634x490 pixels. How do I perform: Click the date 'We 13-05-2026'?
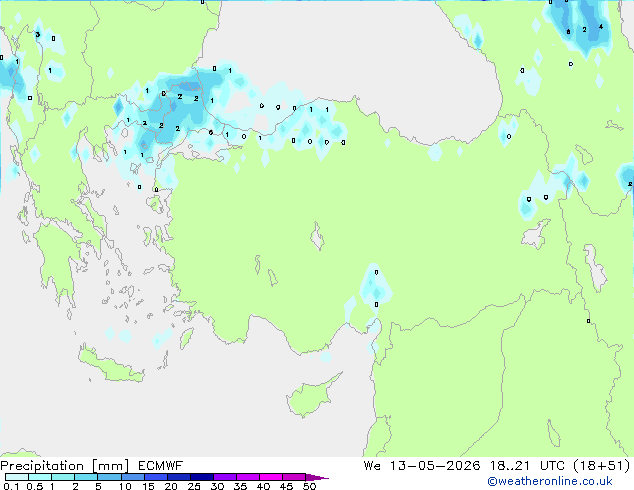(422, 466)
